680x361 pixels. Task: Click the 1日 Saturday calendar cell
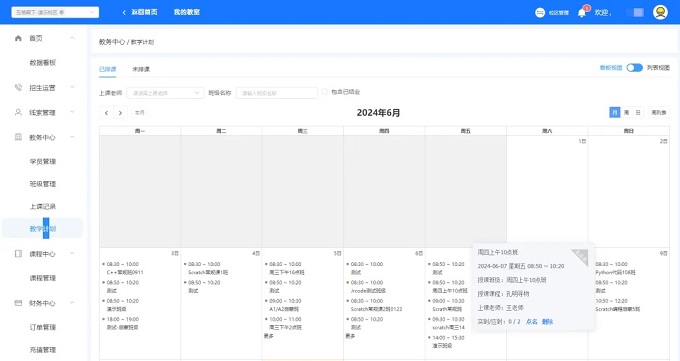pyautogui.click(x=547, y=191)
